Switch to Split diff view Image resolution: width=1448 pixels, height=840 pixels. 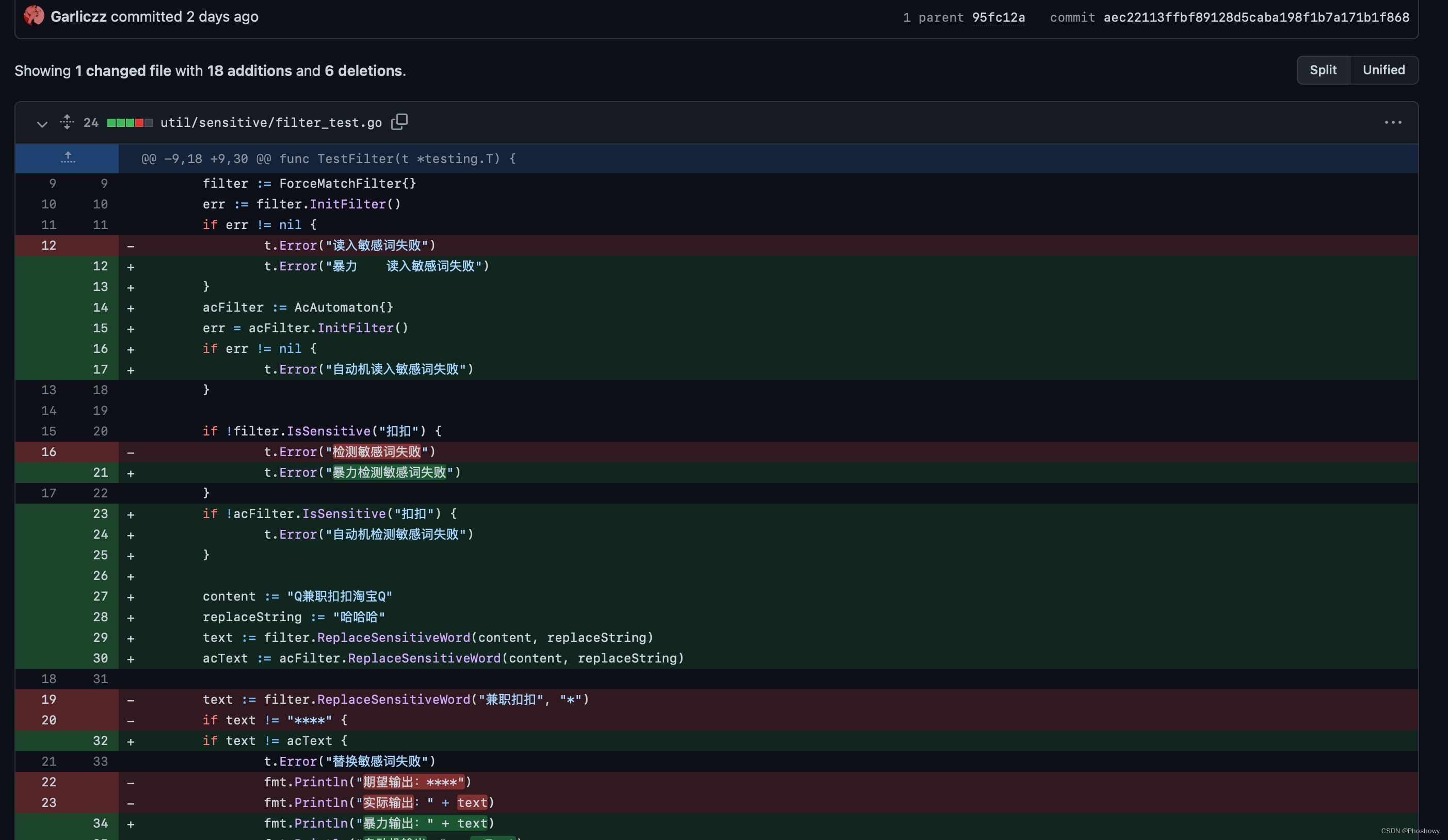click(x=1323, y=70)
